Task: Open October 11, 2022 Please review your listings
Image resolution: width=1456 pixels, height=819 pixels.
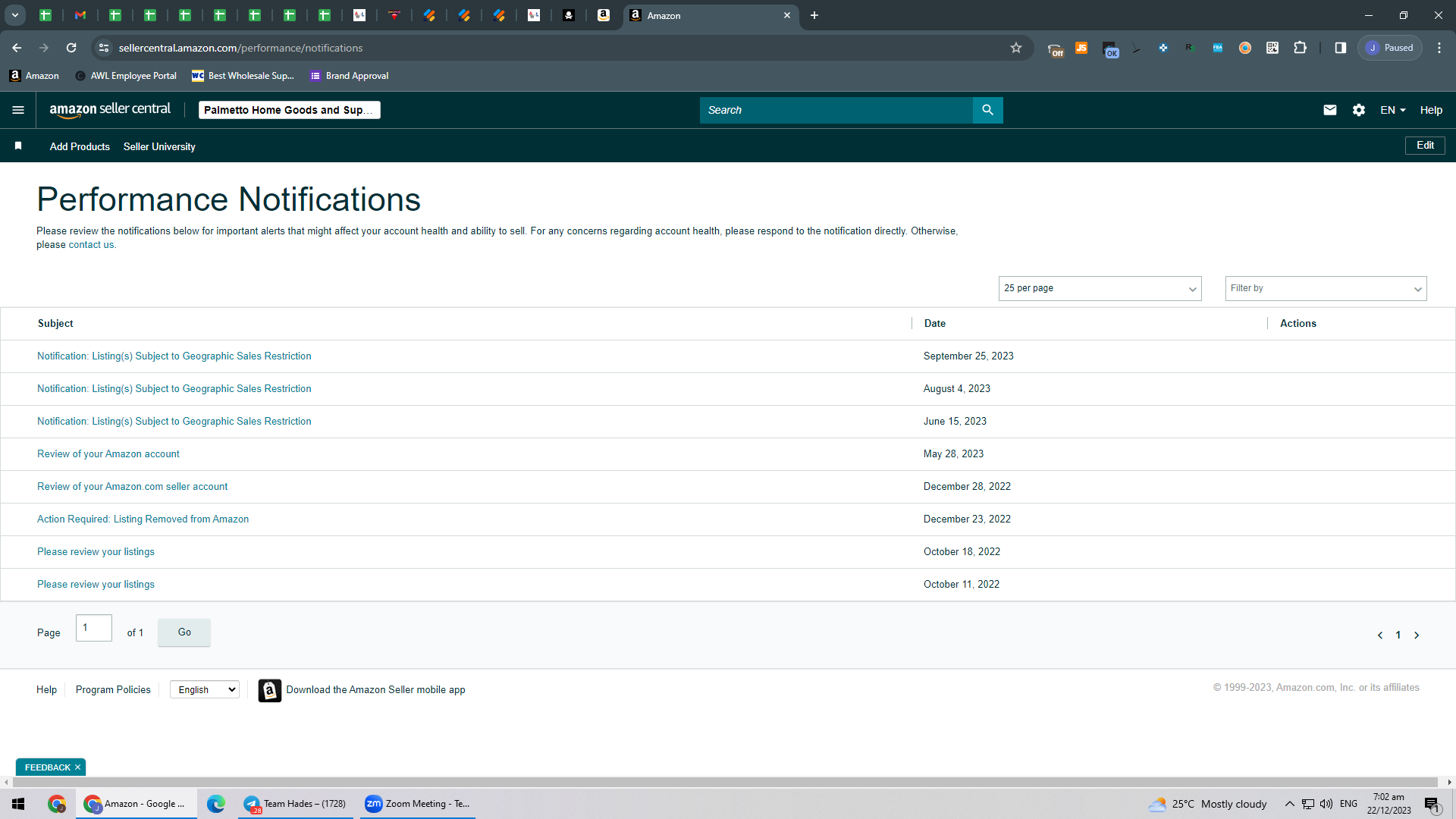Action: 96,584
